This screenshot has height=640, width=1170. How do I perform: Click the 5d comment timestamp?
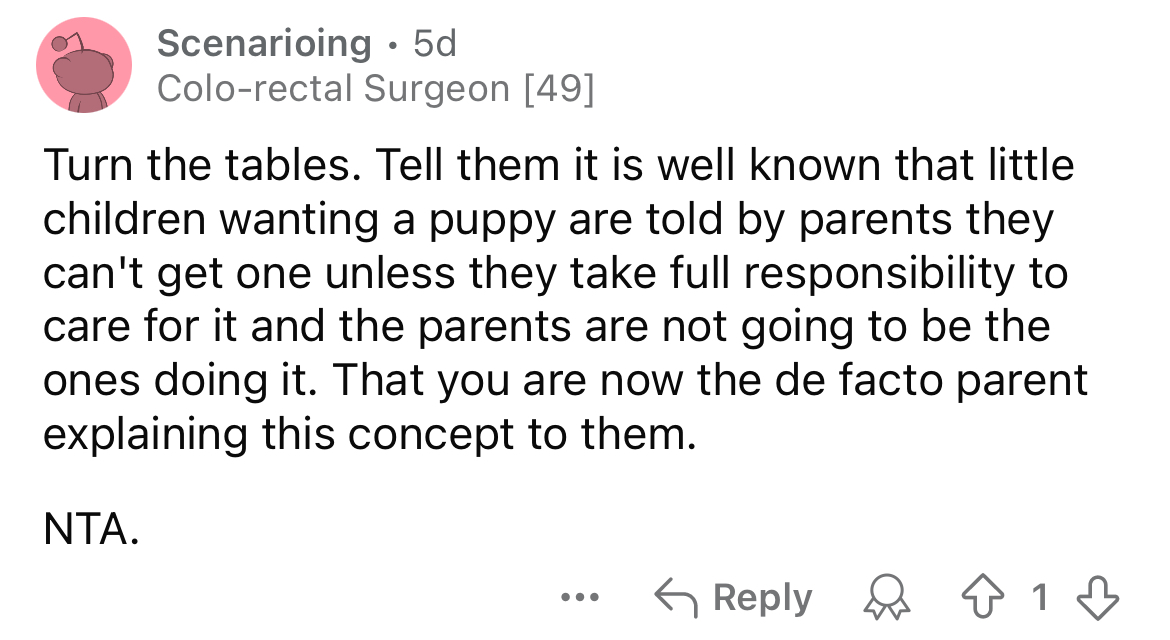point(435,43)
